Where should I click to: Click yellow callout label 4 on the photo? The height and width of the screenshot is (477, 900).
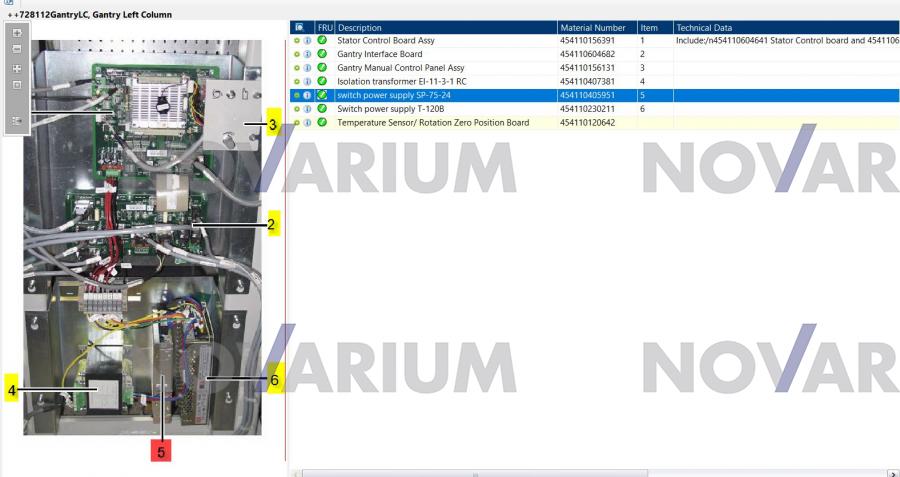[13, 390]
